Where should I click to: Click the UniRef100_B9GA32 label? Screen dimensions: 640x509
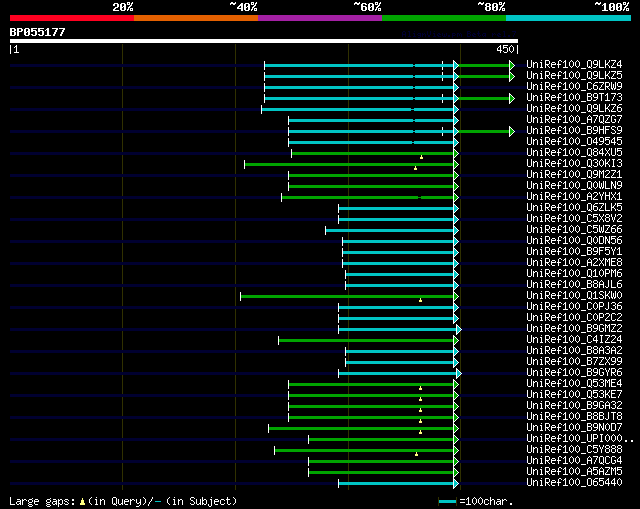point(574,406)
